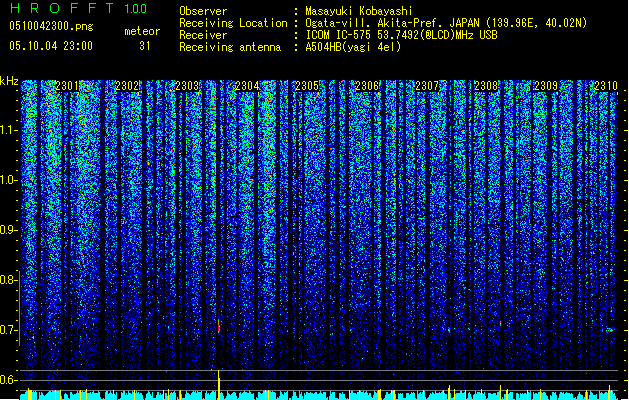Click the tall yellow spike in the level graph

point(219,385)
